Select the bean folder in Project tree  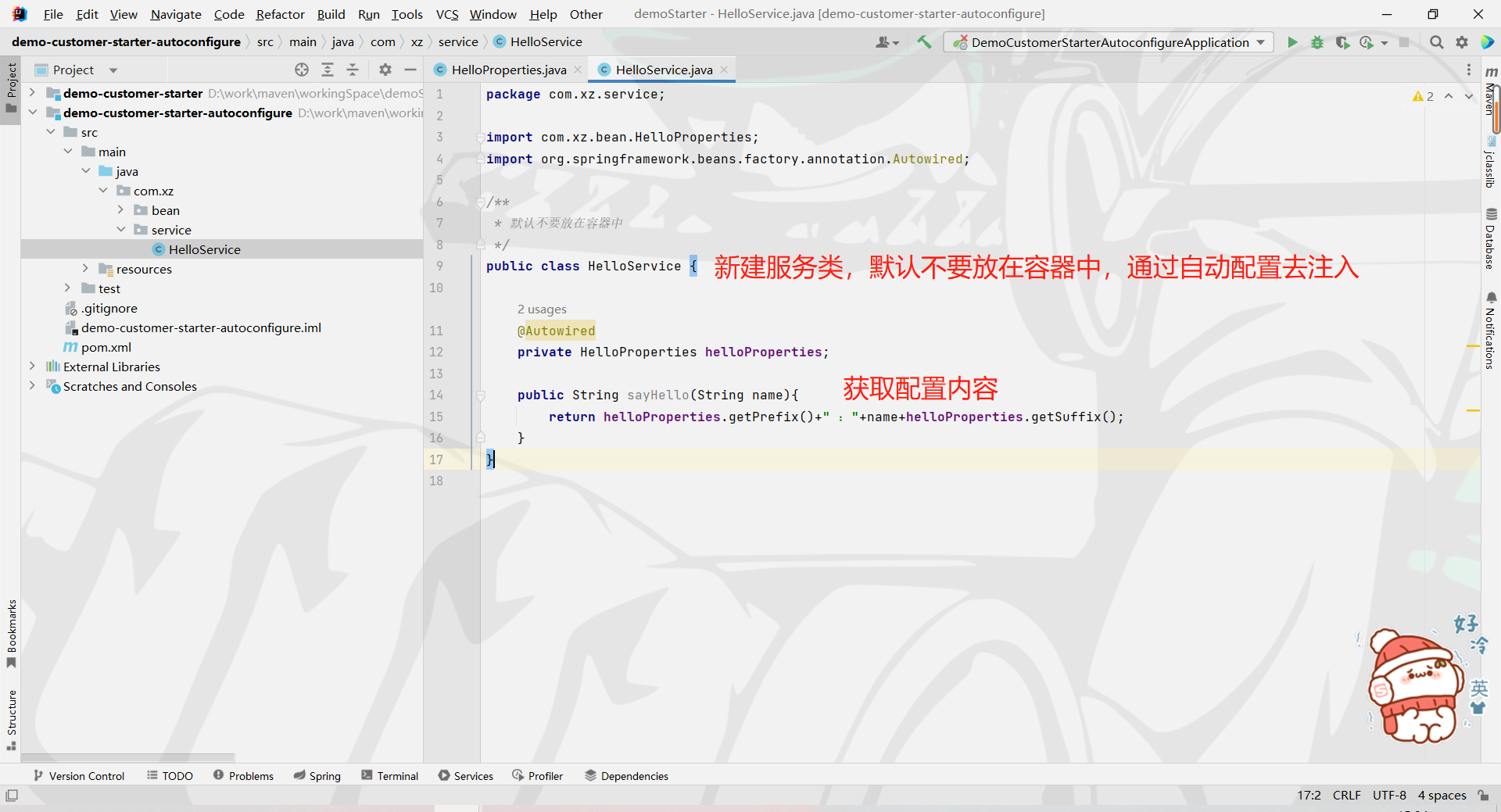pos(164,209)
